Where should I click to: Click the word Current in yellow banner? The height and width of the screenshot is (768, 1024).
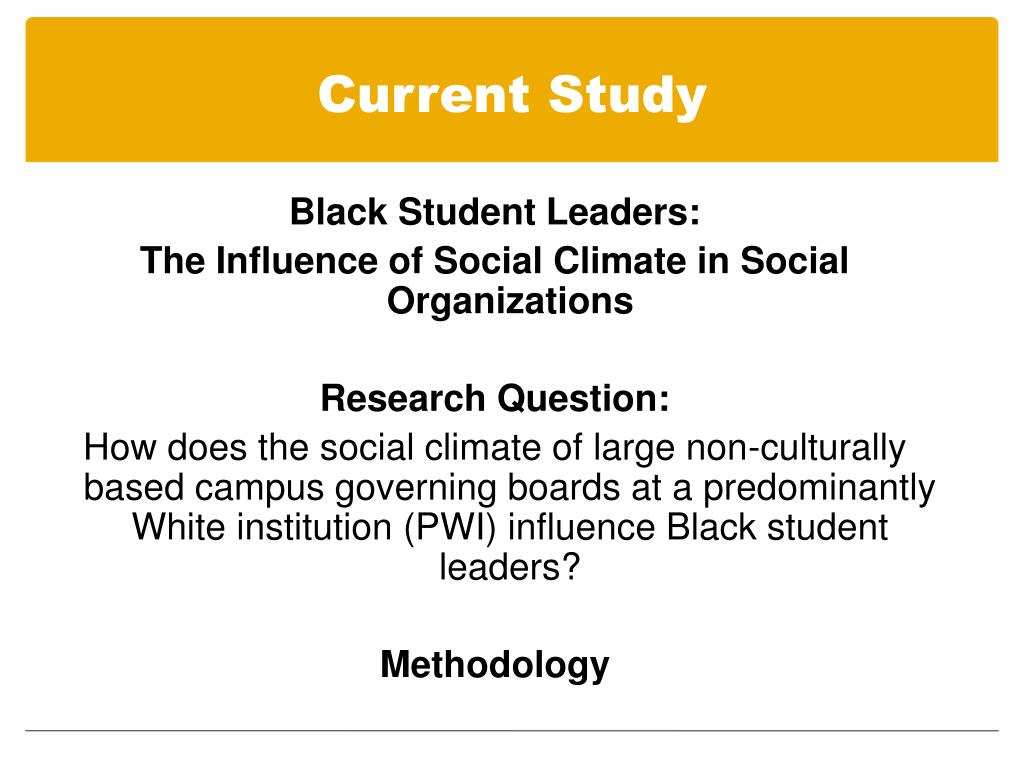[423, 95]
